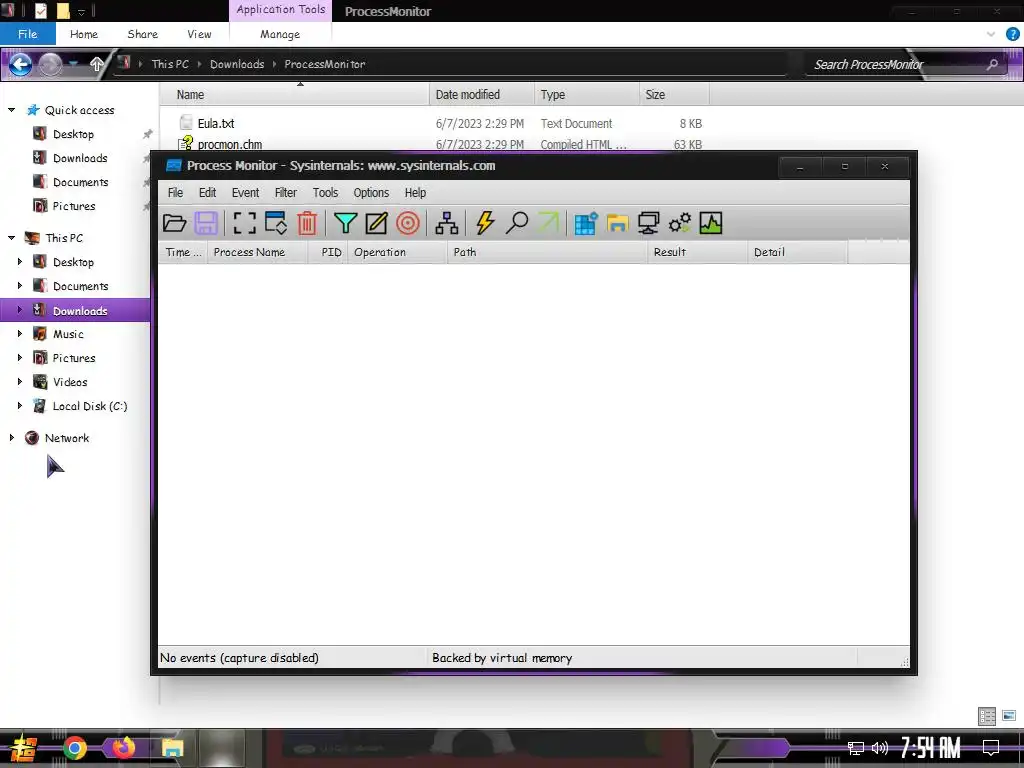Open the Options menu
Viewport: 1024px width, 768px height.
pos(371,193)
